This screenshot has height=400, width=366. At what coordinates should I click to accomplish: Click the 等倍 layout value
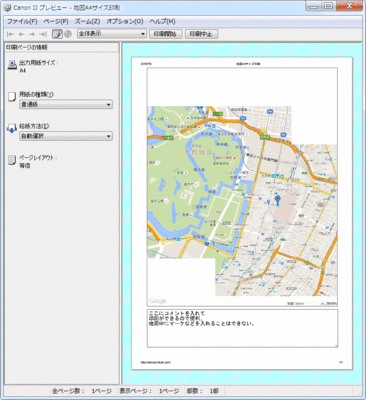25,166
